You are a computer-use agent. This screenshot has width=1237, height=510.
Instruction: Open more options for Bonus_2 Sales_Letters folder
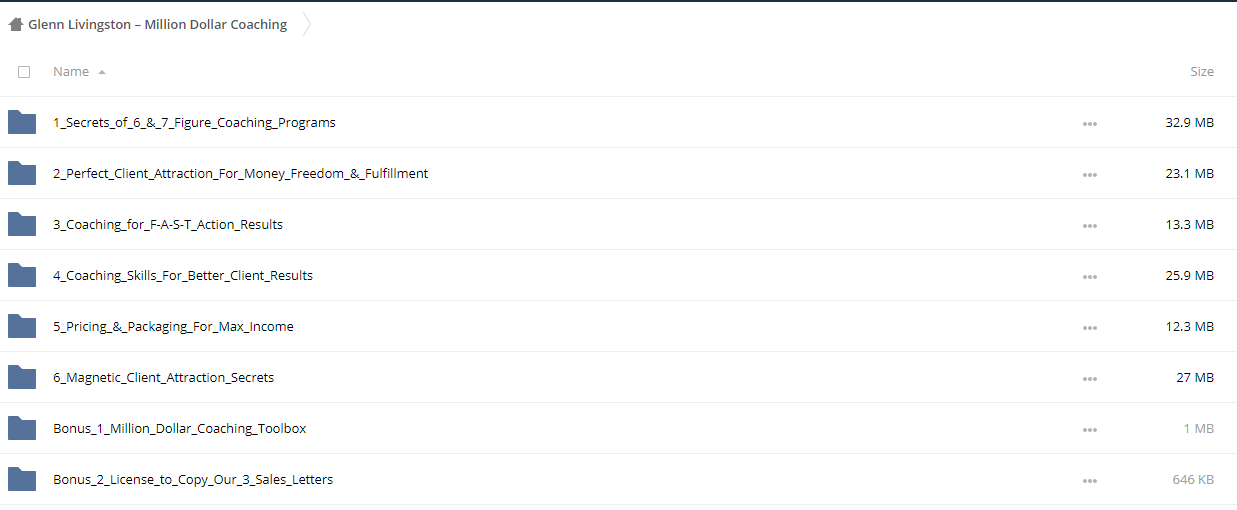click(1089, 481)
